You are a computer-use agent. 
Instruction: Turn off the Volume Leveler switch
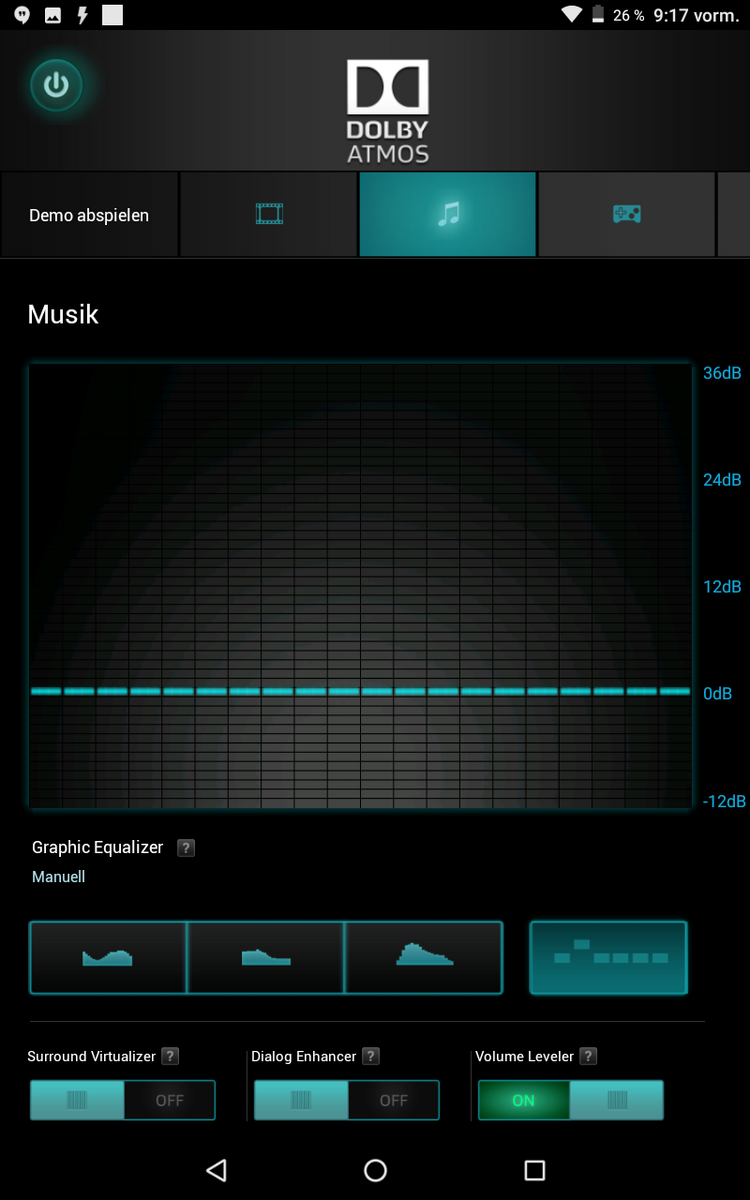pos(570,1100)
